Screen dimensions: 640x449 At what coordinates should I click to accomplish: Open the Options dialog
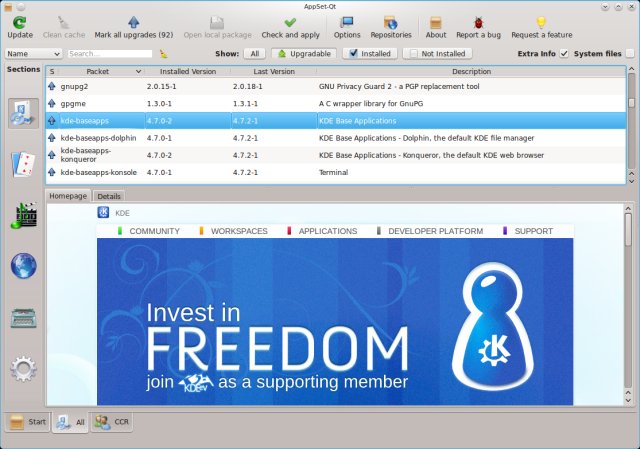347,27
